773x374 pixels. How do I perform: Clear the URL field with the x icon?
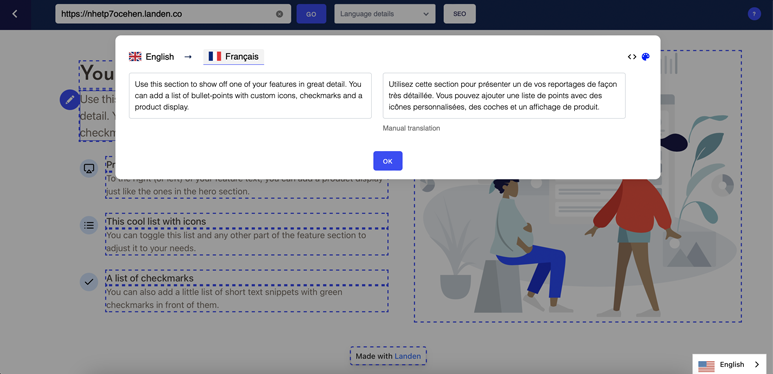click(x=280, y=14)
